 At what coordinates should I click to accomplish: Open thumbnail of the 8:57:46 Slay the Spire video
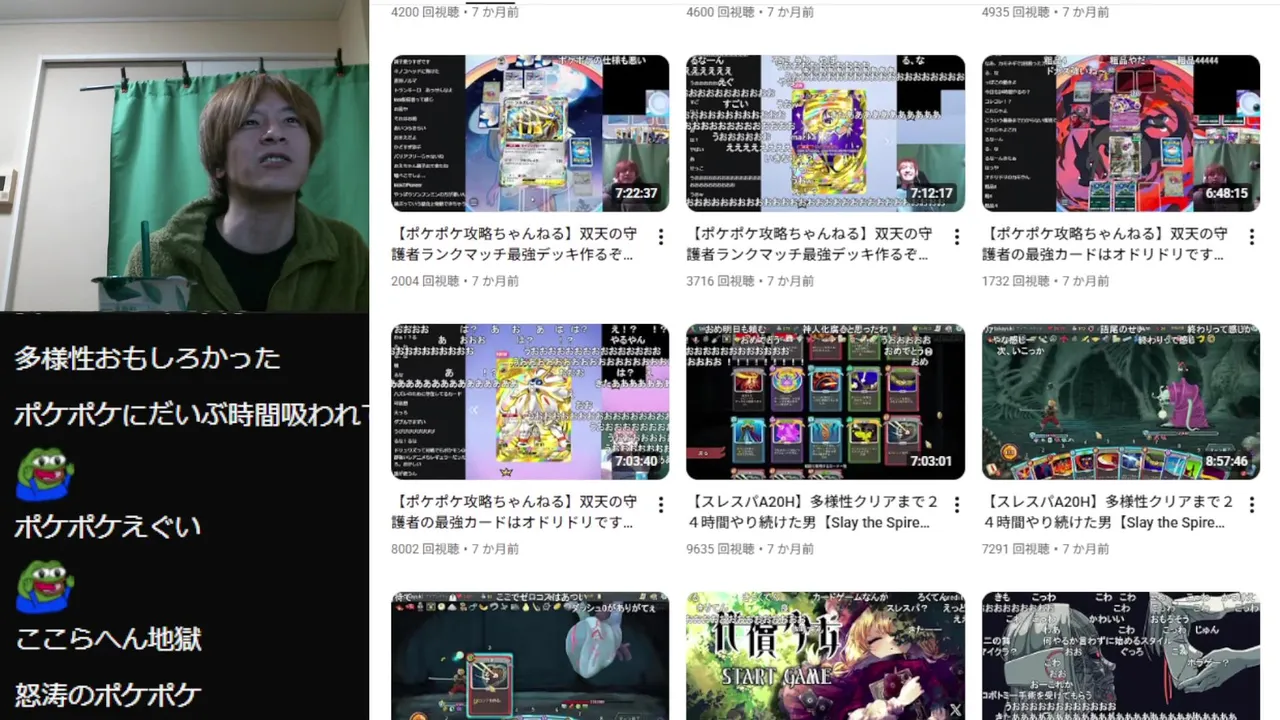click(x=1121, y=401)
